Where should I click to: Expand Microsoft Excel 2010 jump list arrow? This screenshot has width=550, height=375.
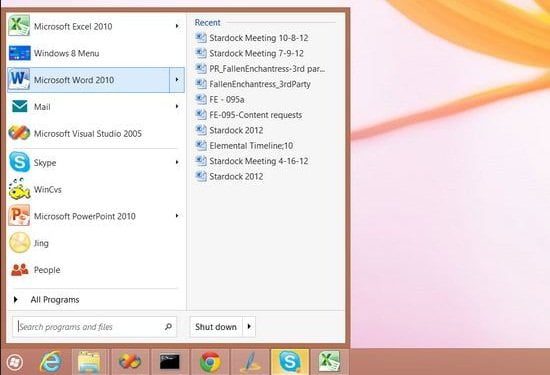point(177,26)
